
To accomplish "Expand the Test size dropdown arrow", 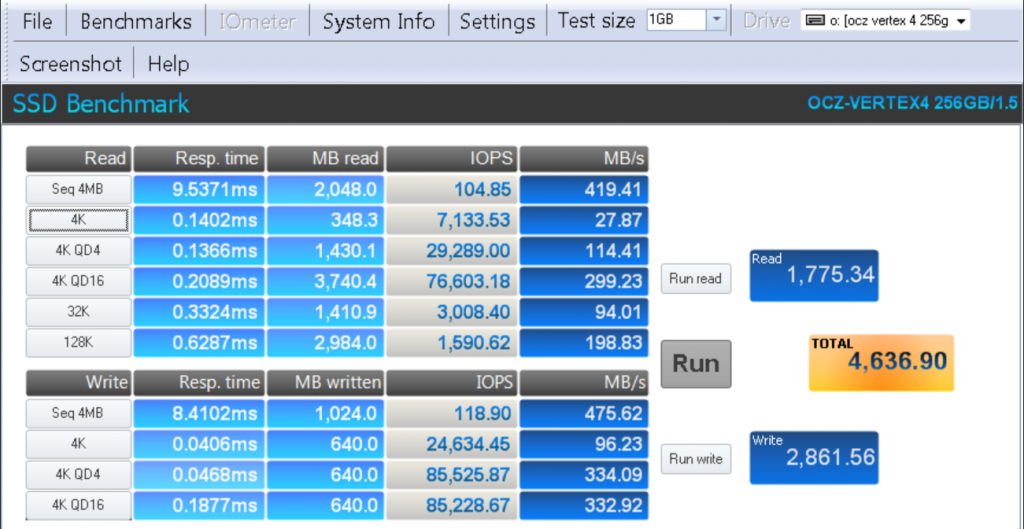I will pos(717,20).
